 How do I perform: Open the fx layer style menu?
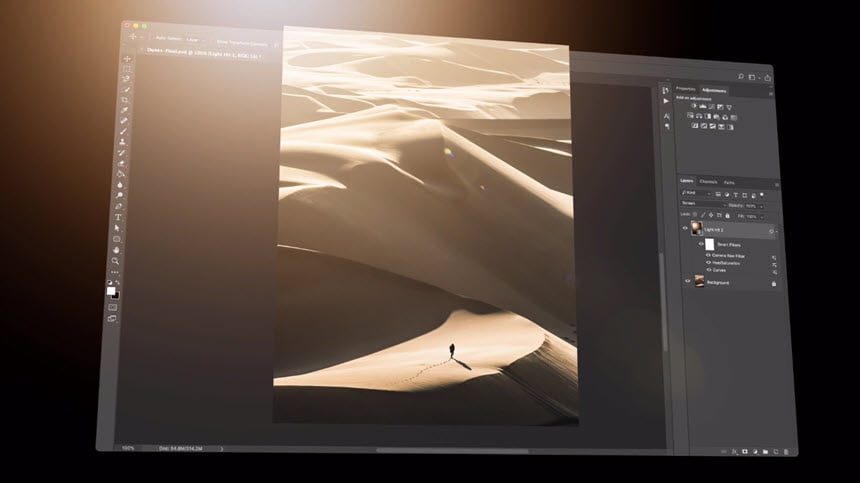pyautogui.click(x=733, y=451)
